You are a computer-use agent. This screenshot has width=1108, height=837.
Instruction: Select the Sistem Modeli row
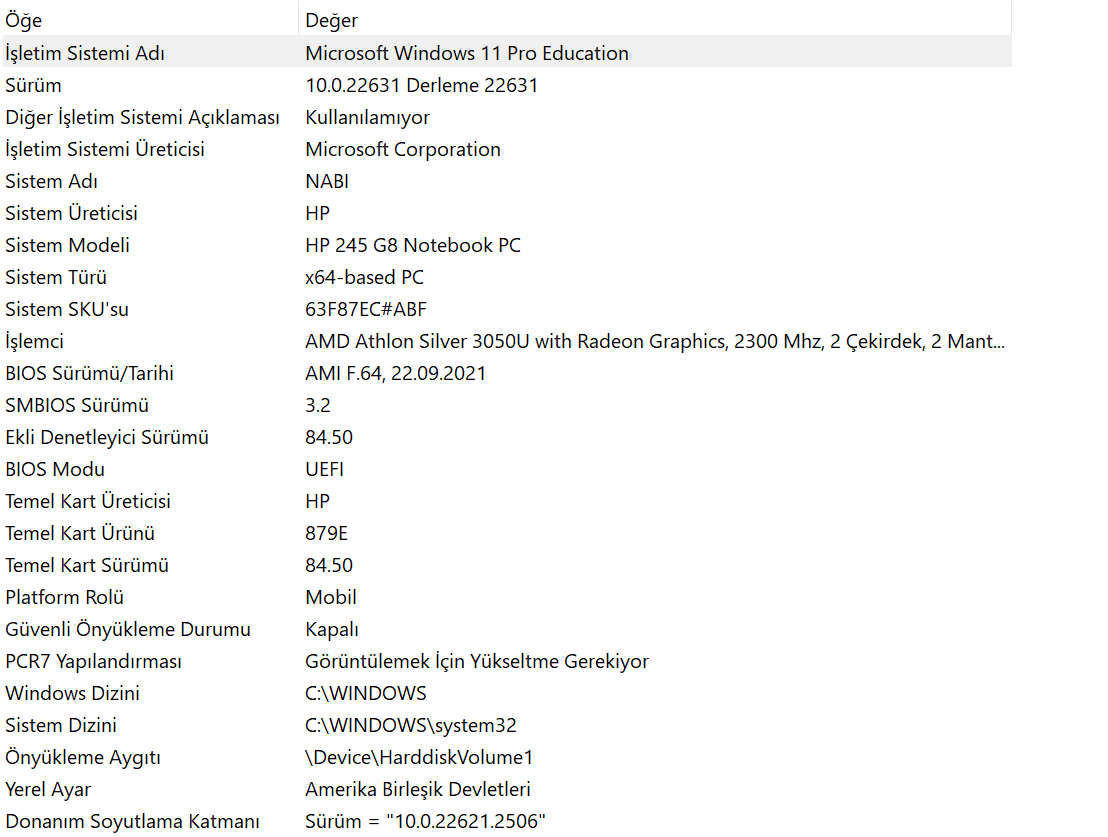pyautogui.click(x=507, y=245)
